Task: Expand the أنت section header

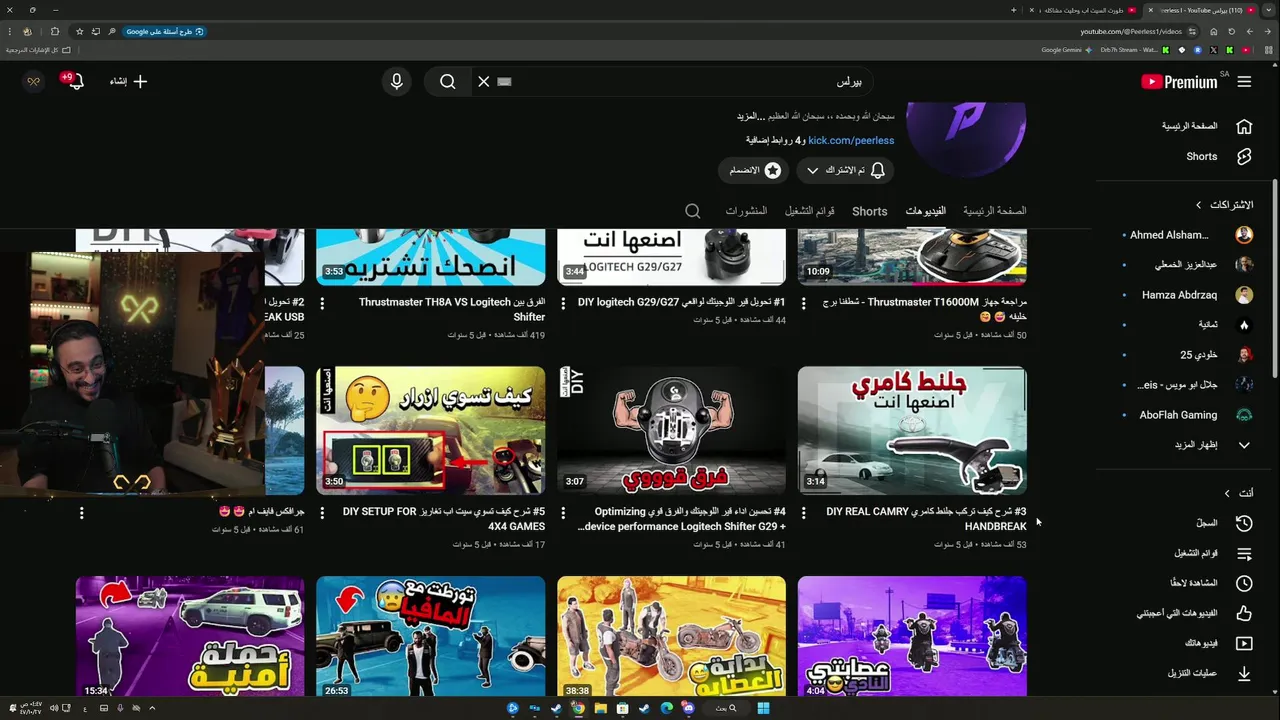Action: [1238, 493]
